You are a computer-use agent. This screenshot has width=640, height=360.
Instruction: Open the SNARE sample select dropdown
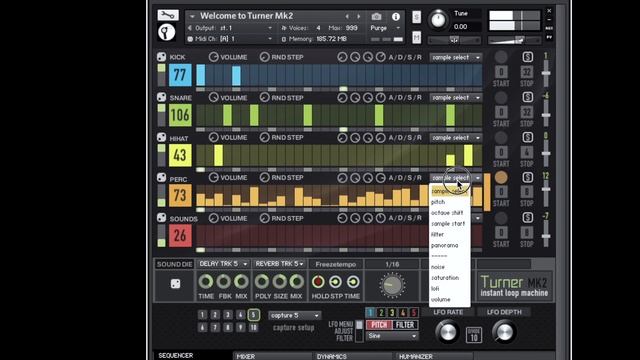coord(456,98)
